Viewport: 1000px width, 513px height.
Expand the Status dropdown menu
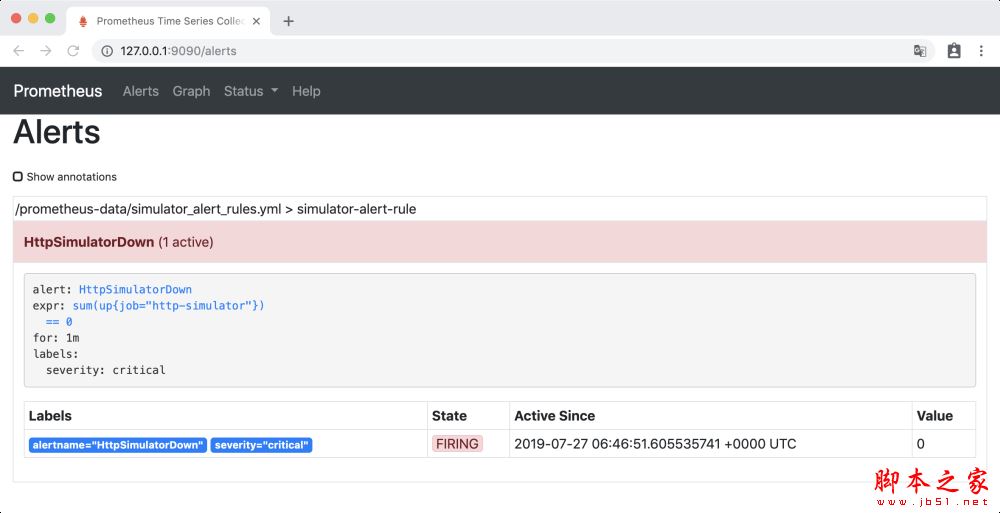[250, 91]
